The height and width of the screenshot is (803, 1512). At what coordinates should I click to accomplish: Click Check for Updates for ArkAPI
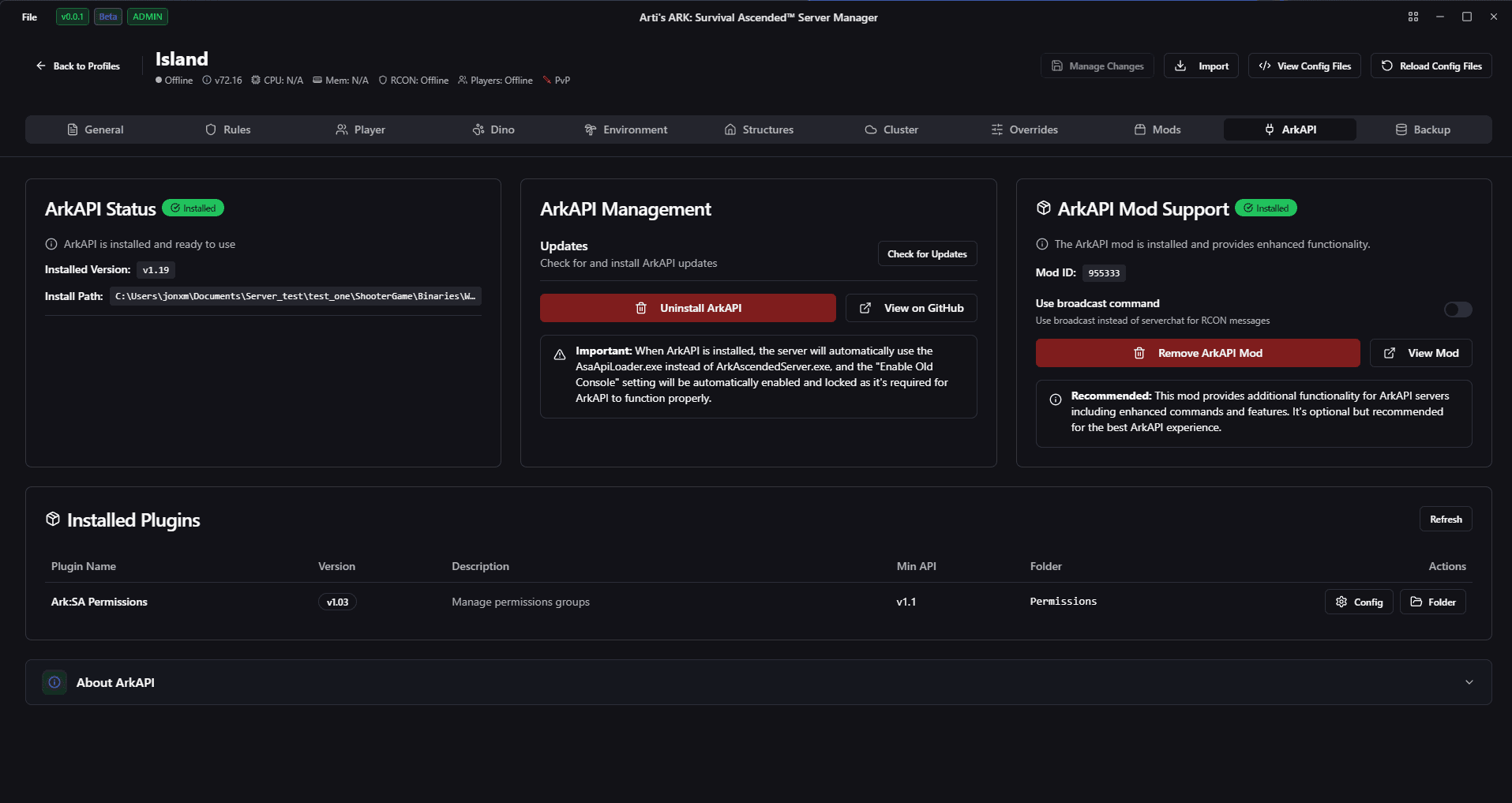[926, 253]
